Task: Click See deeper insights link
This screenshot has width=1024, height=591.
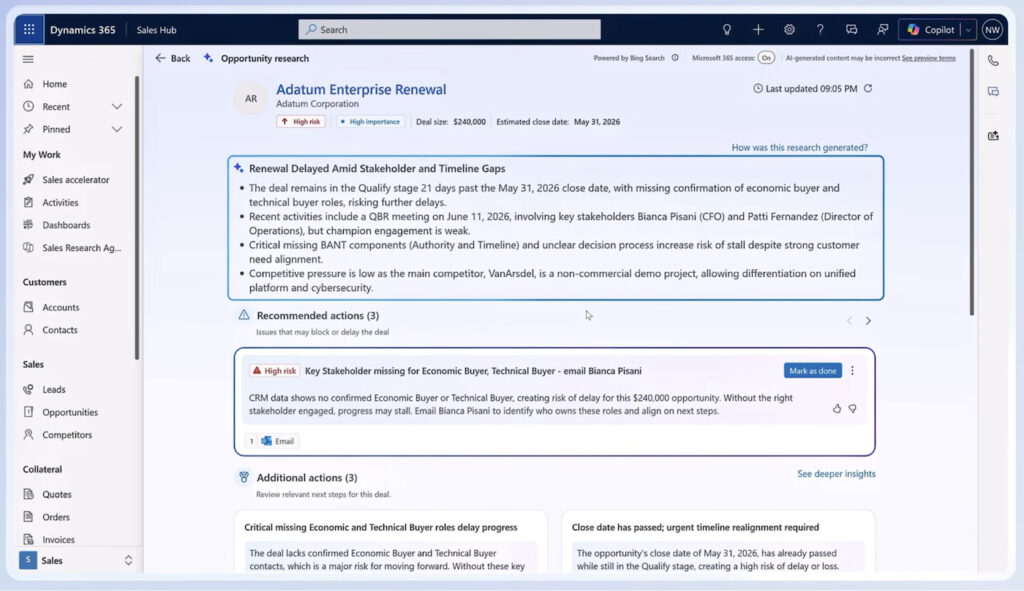Action: (x=836, y=473)
